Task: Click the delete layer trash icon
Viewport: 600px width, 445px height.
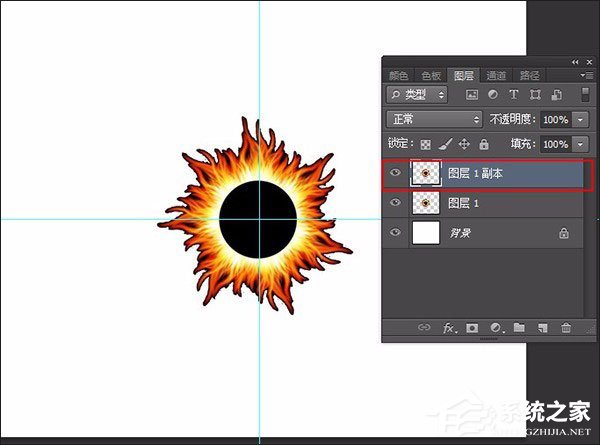Action: coord(567,327)
